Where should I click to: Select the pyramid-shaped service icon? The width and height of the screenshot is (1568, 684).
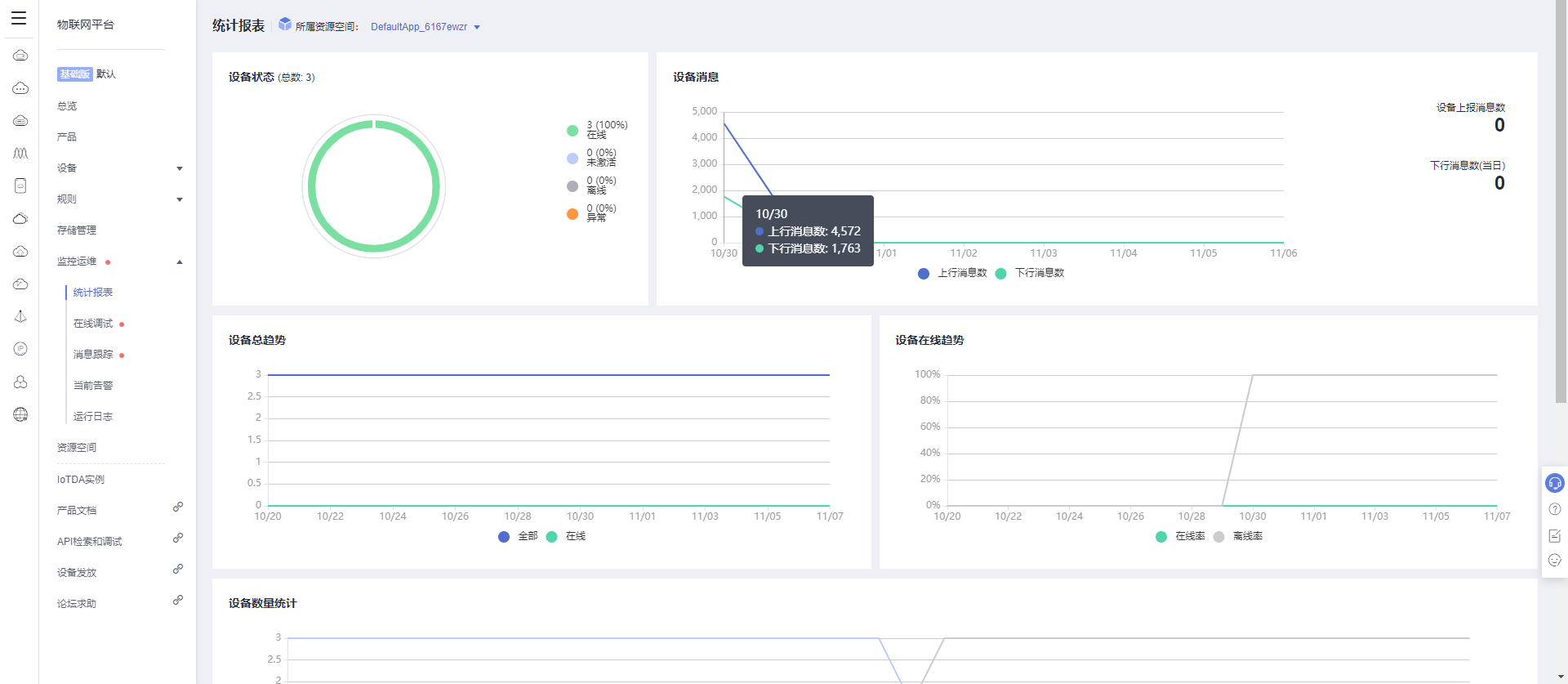(x=20, y=316)
